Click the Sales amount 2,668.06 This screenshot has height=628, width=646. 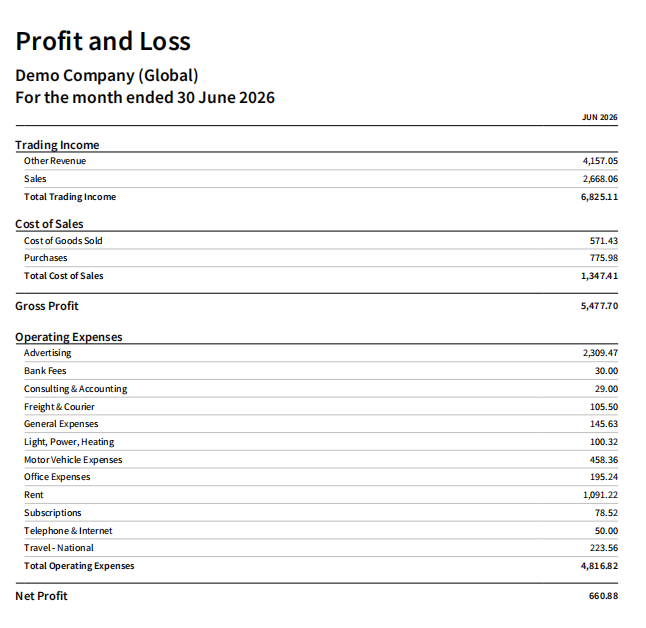(600, 179)
